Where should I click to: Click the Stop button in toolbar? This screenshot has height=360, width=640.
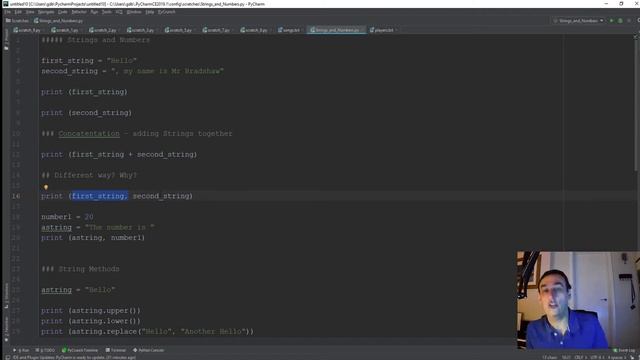click(x=629, y=20)
